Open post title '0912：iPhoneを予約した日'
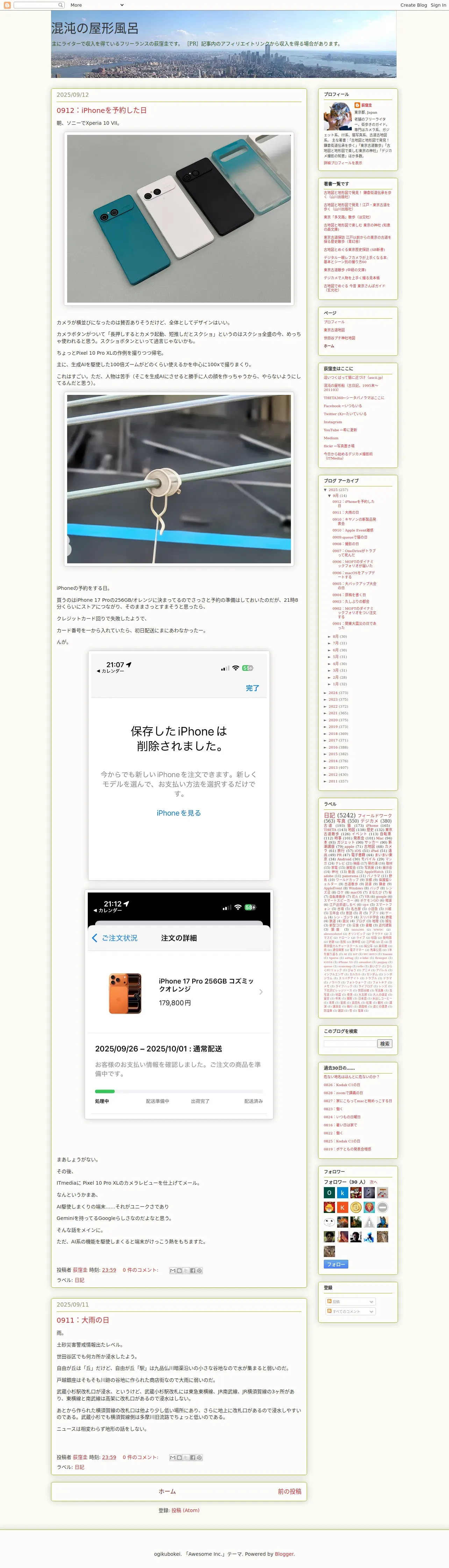The image size is (449, 1568). tap(102, 110)
